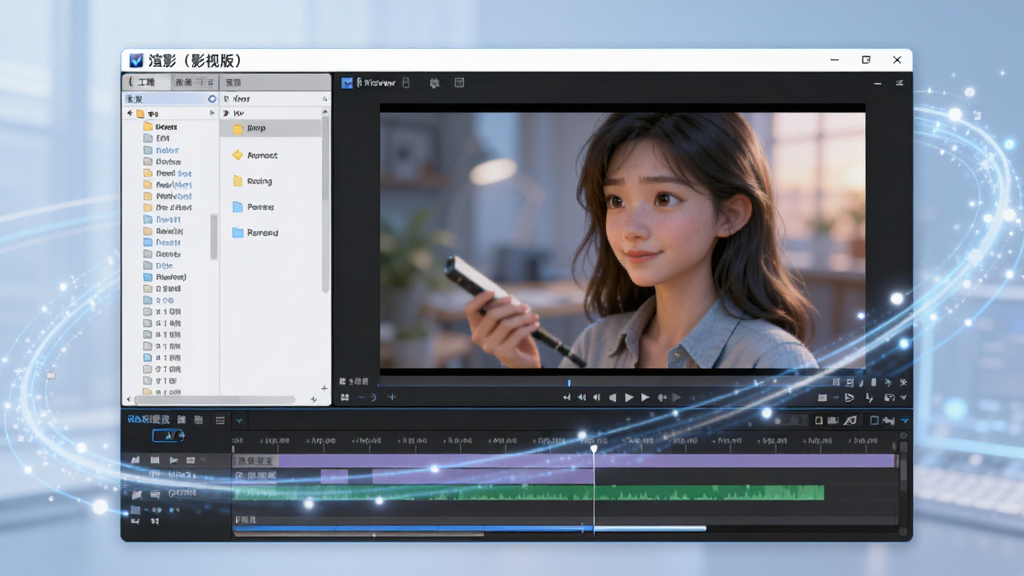Open the yellow Resing folder
The height and width of the screenshot is (576, 1024).
[x=252, y=181]
